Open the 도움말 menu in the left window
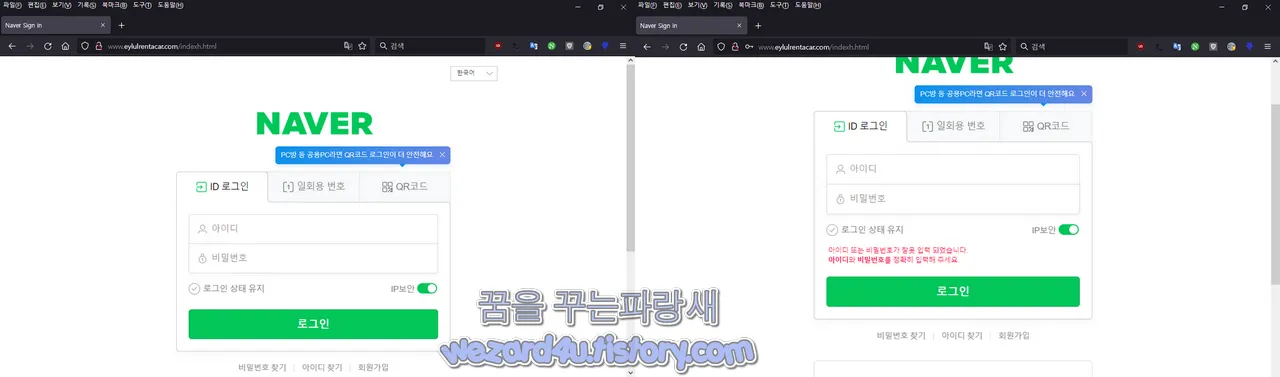This screenshot has height=377, width=1280. point(169,5)
